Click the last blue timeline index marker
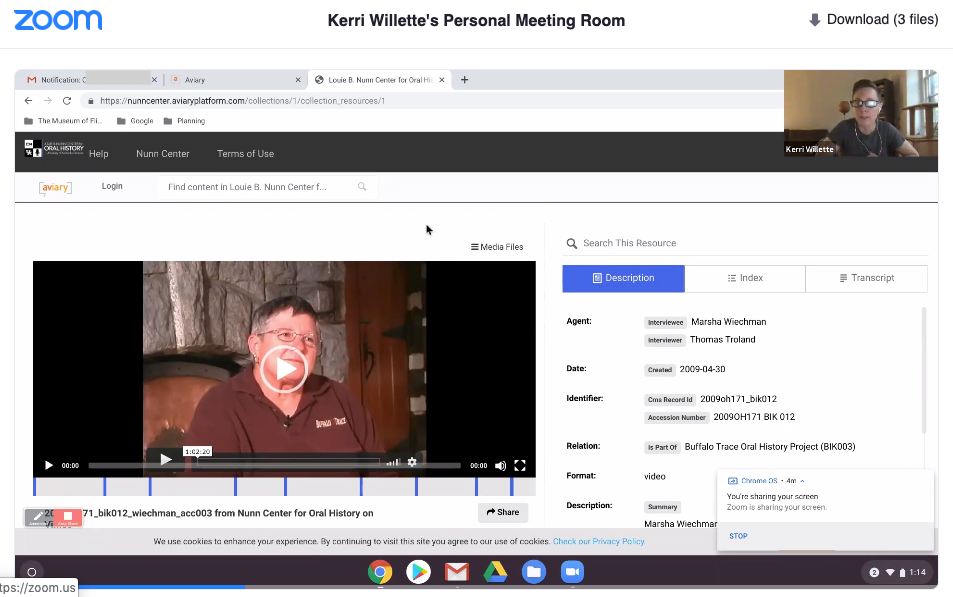The width and height of the screenshot is (953, 597). [x=512, y=486]
